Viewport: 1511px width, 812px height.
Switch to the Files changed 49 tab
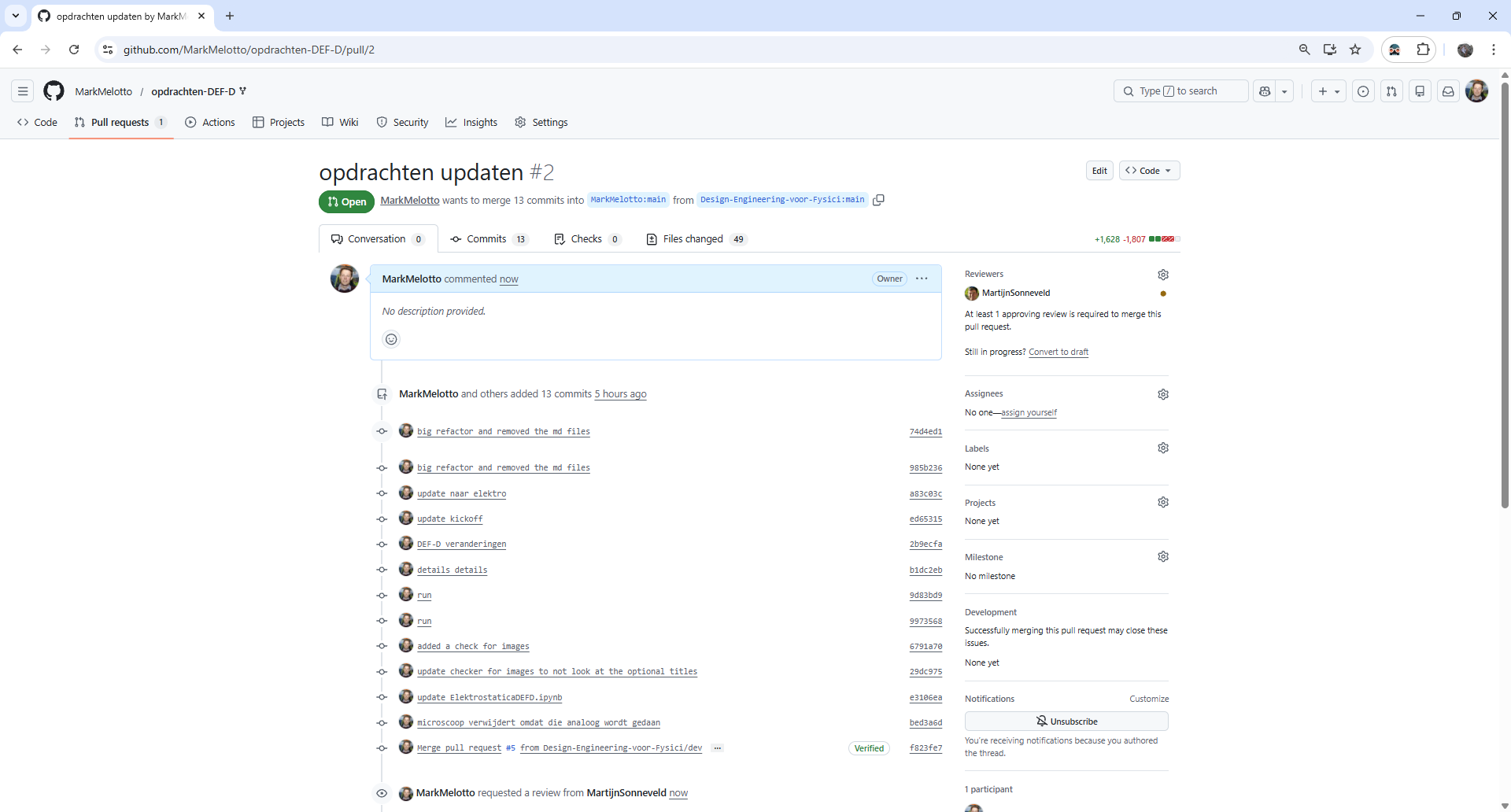(x=696, y=239)
